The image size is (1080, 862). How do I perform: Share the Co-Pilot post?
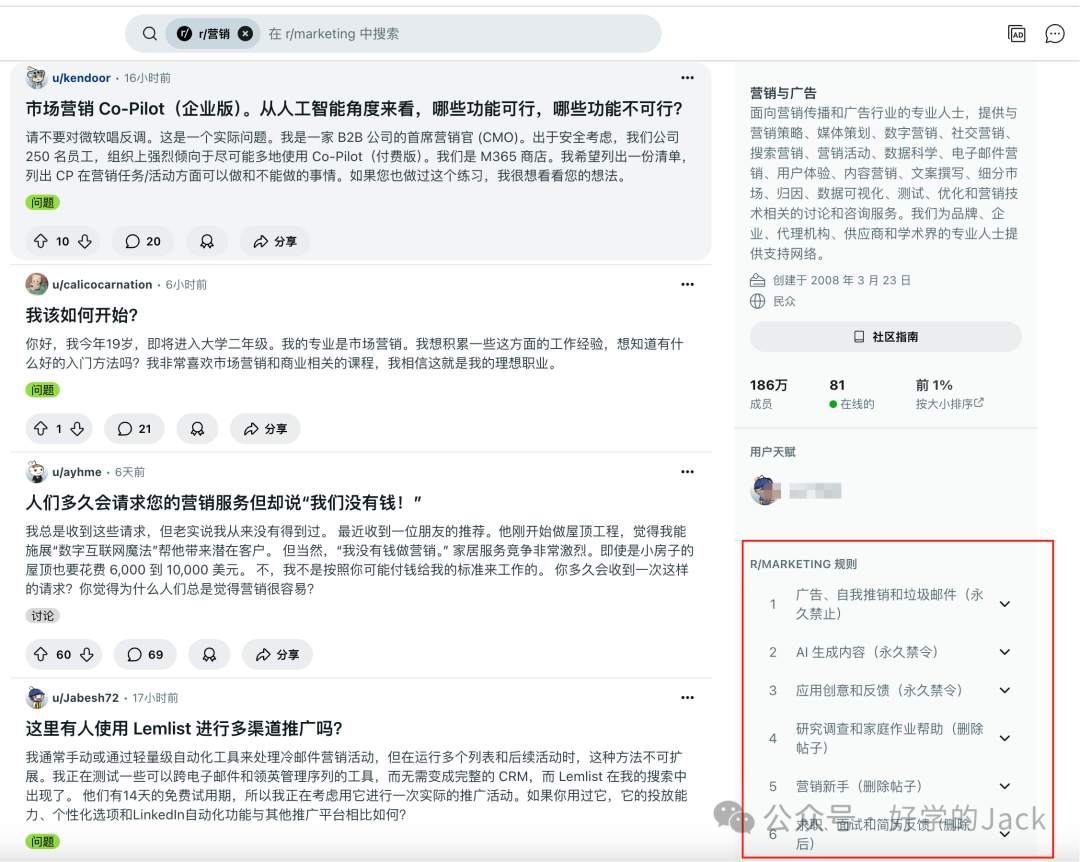274,241
